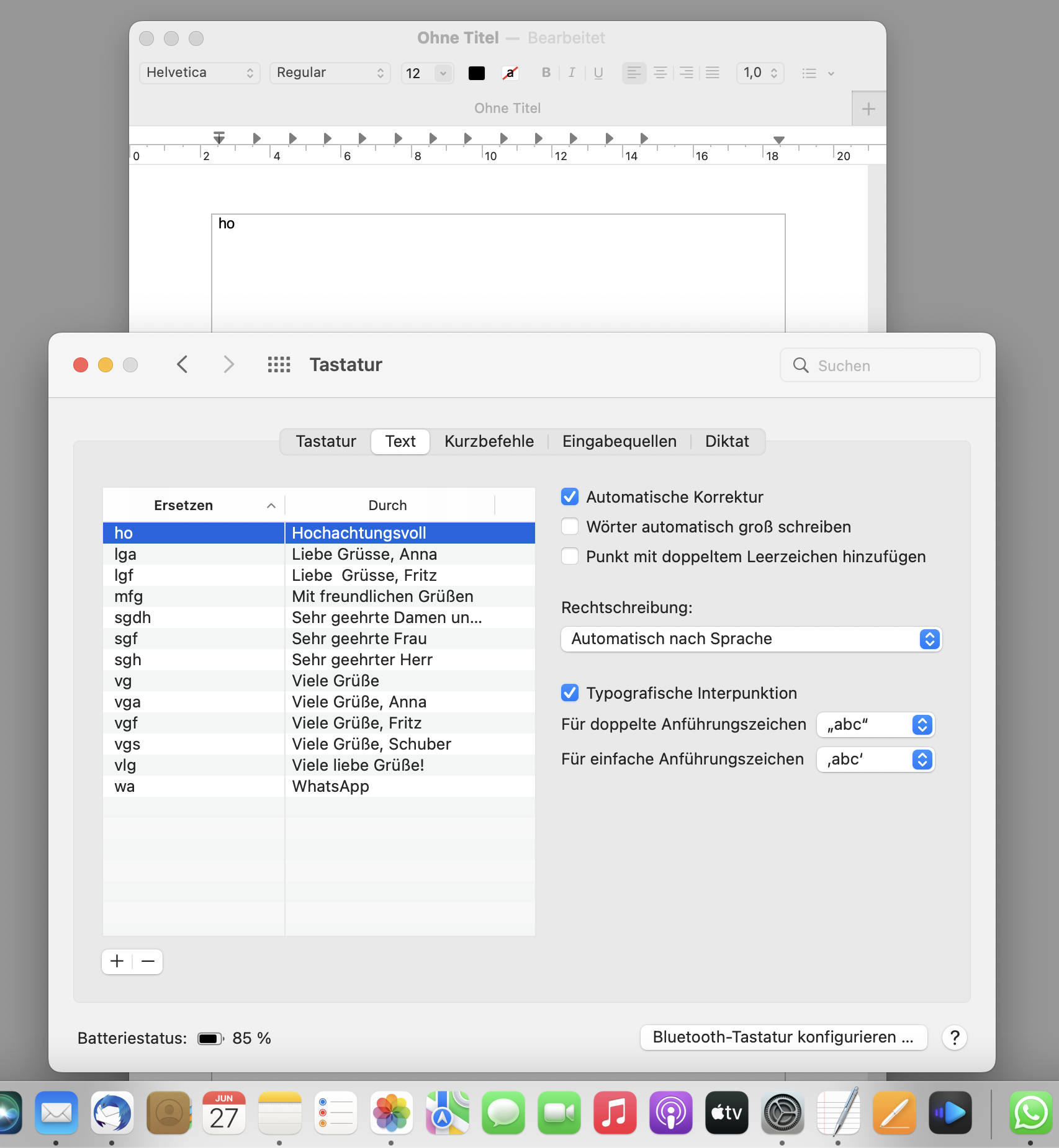
Task: Choose style for doppelte Anführungszeichen
Action: click(x=876, y=725)
